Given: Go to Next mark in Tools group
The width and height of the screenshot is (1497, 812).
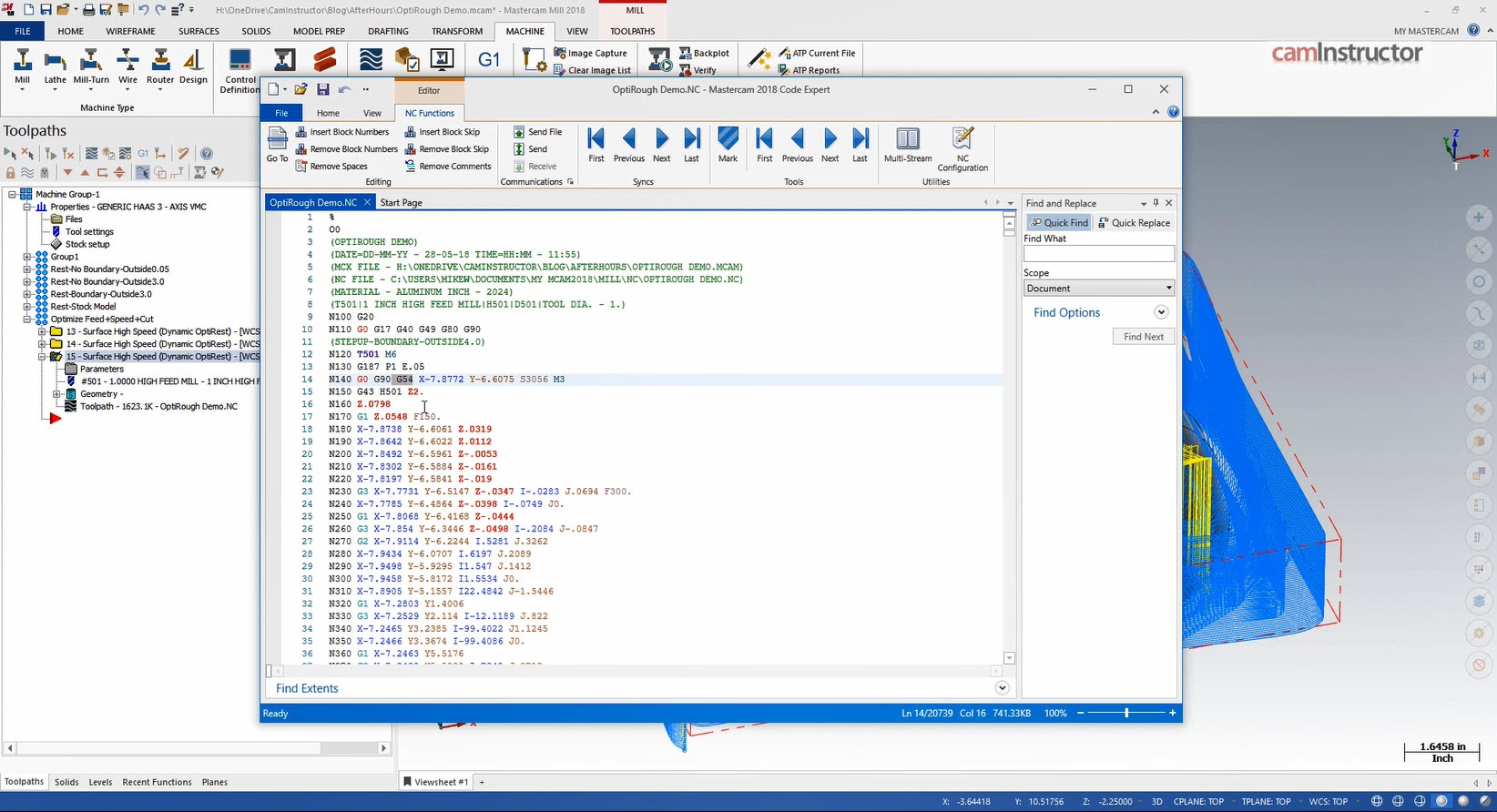Looking at the screenshot, I should (830, 146).
